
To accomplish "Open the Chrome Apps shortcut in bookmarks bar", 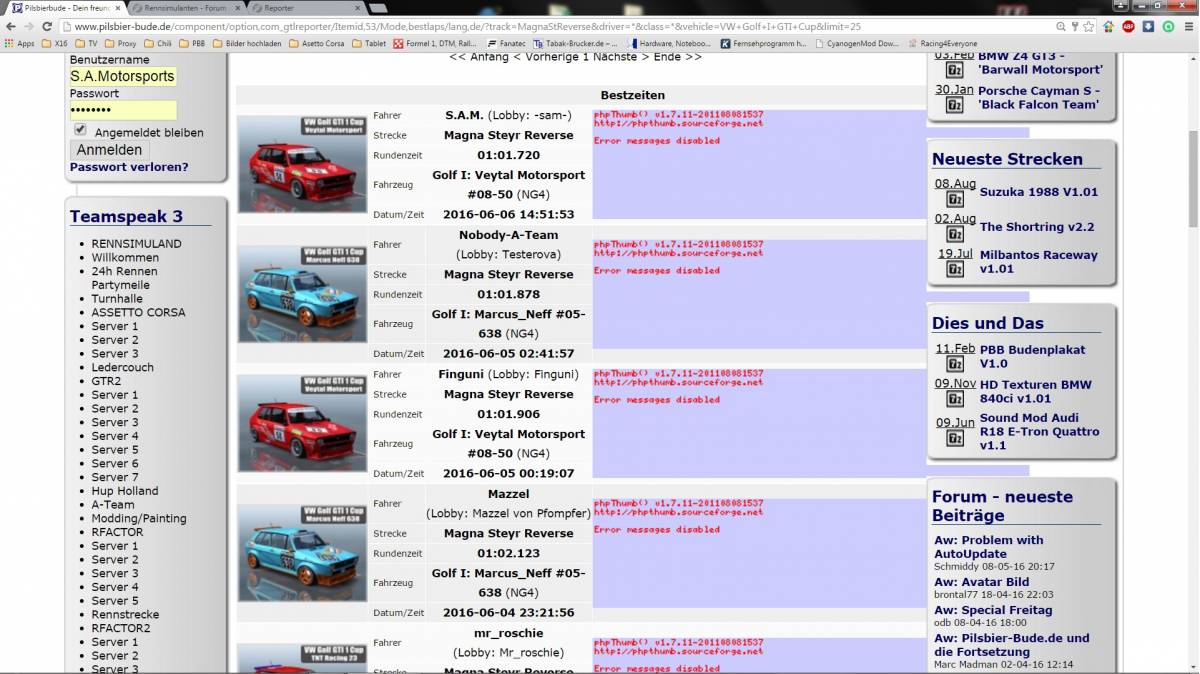I will tap(19, 44).
